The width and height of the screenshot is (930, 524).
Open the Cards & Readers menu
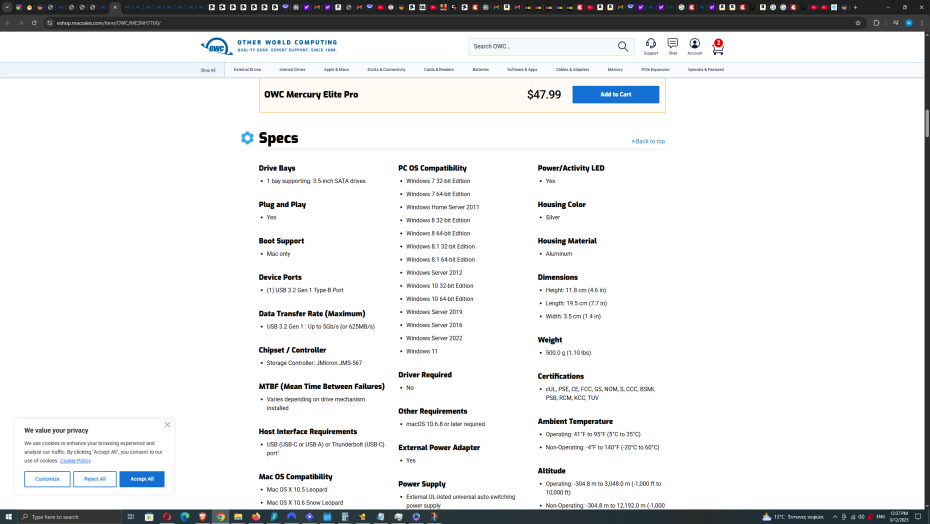[x=439, y=69]
